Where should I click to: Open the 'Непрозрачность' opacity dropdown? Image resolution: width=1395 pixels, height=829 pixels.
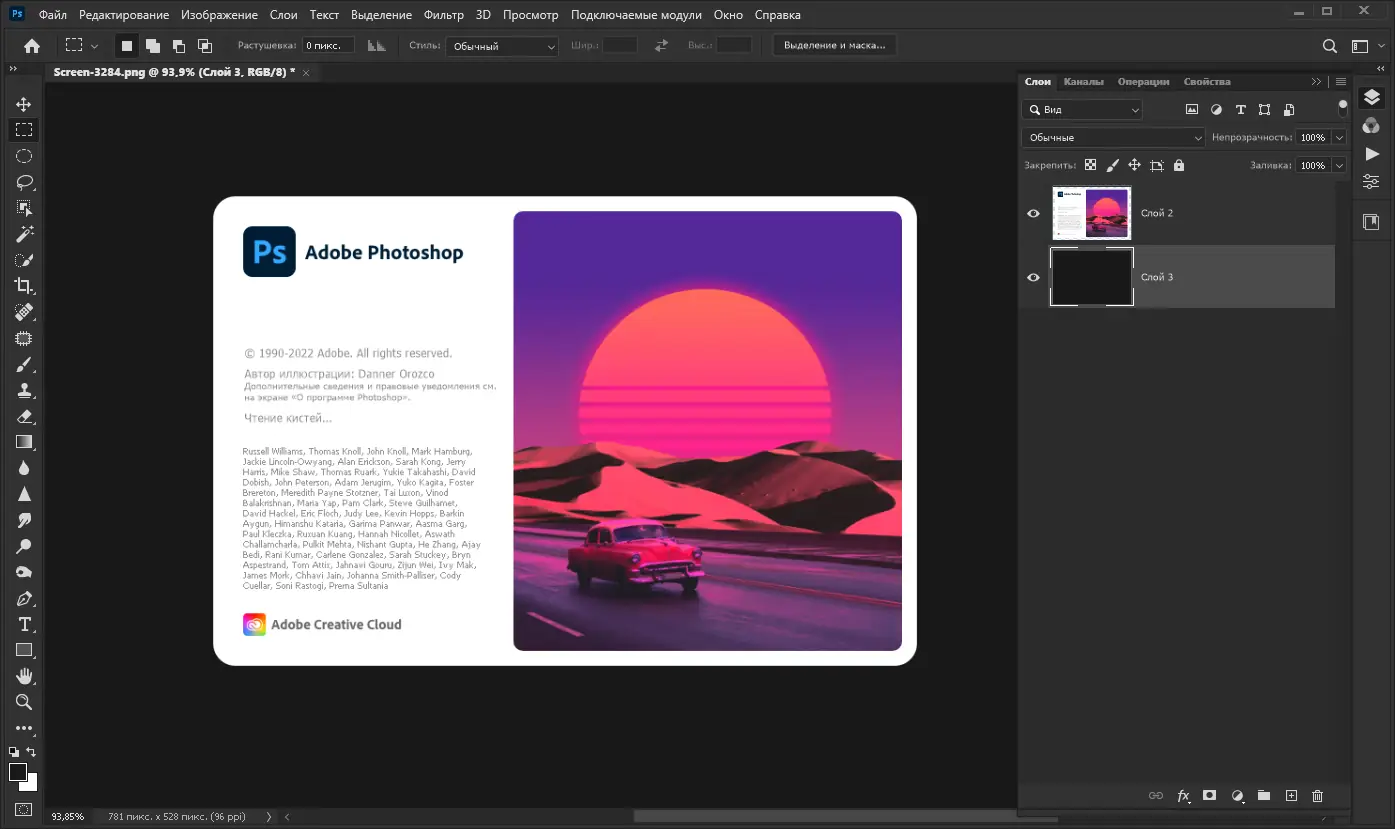[1337, 137]
